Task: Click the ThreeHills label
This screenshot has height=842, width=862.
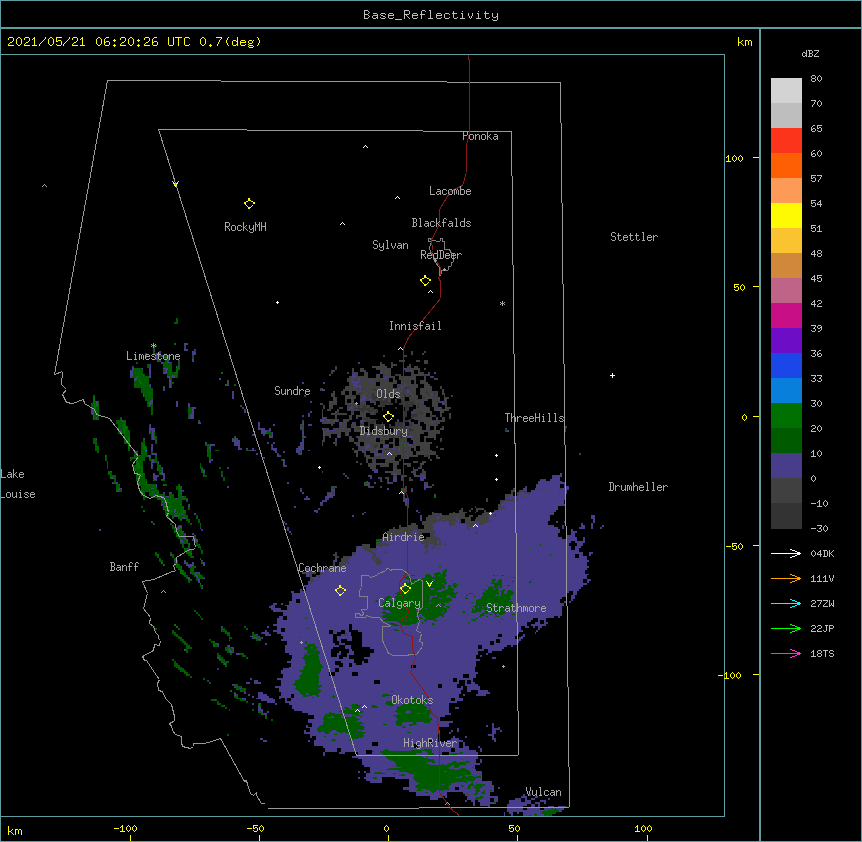Action: click(x=534, y=418)
